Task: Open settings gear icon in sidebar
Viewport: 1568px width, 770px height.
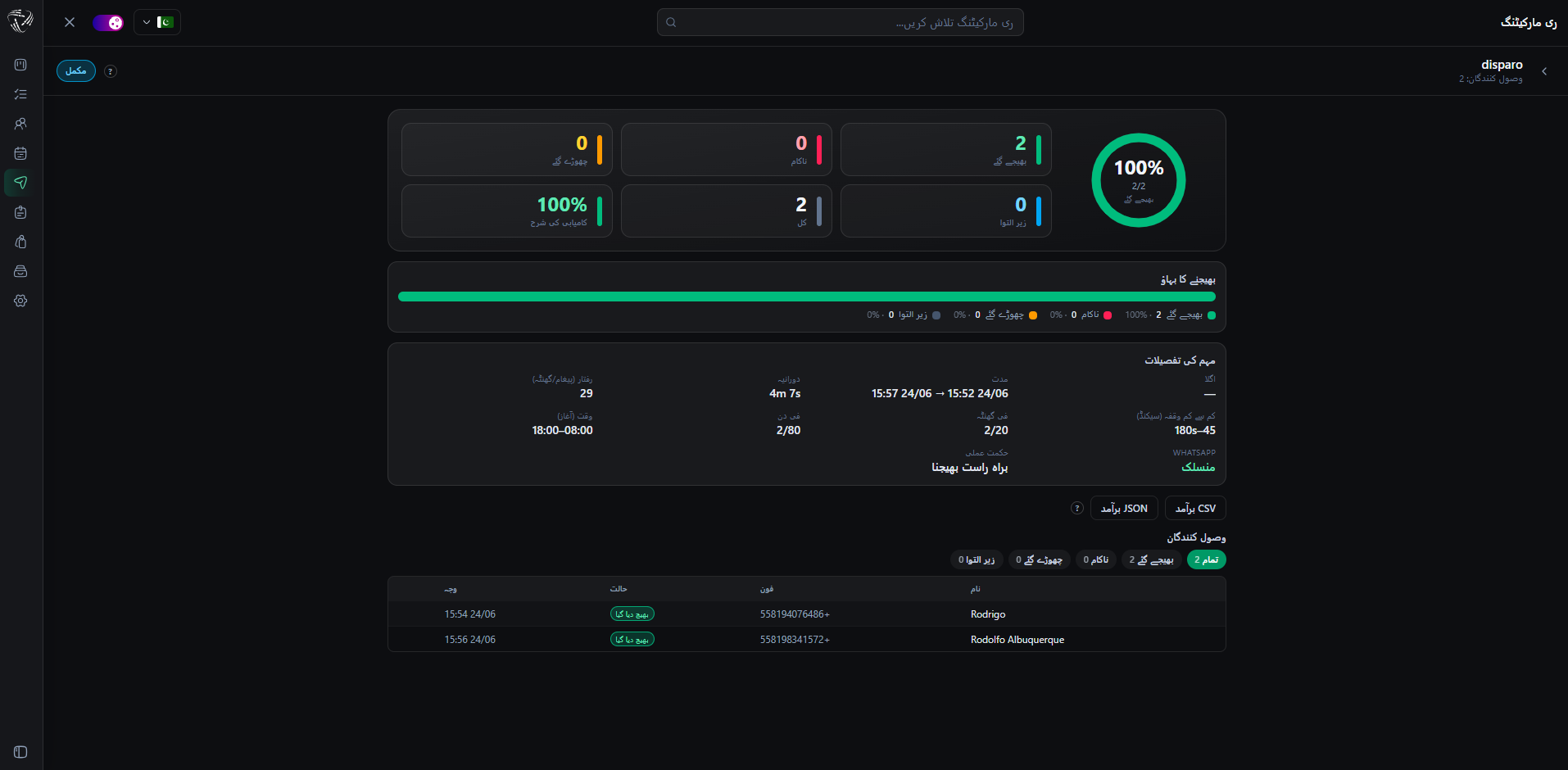Action: pyautogui.click(x=20, y=301)
